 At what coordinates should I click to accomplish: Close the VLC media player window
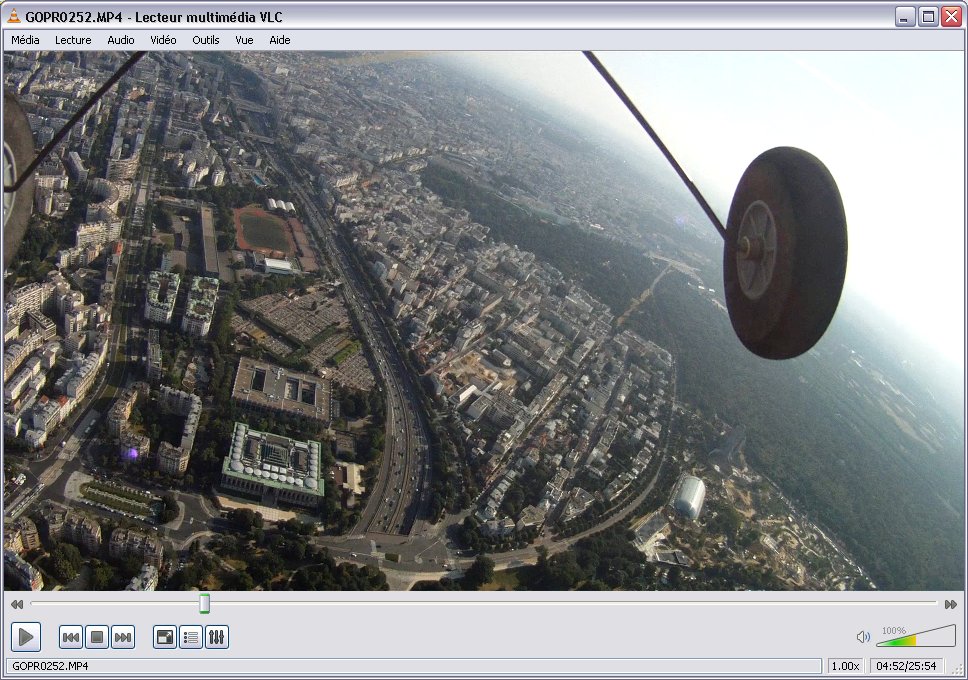pos(951,17)
